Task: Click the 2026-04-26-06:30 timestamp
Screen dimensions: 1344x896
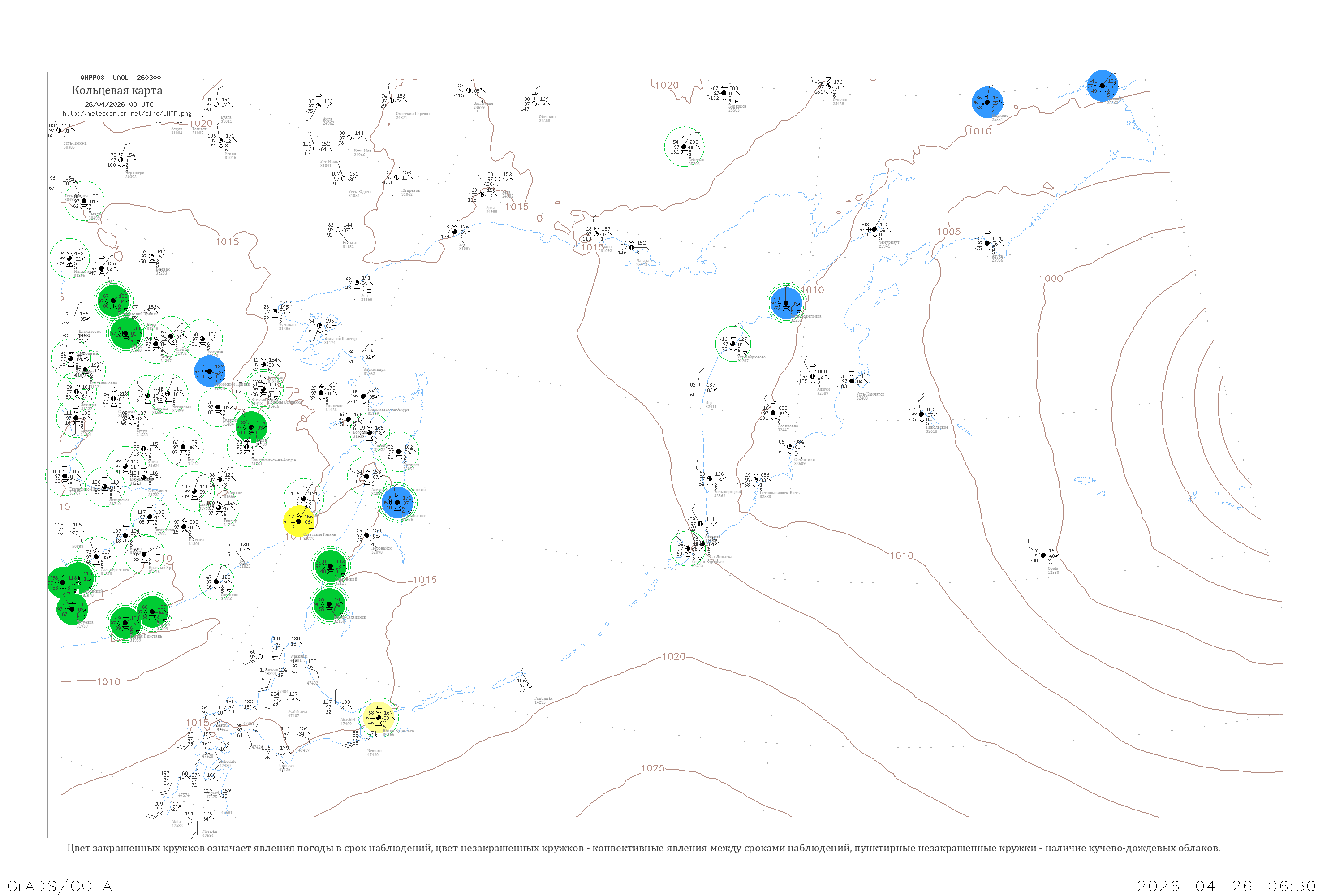Action: (1226, 886)
